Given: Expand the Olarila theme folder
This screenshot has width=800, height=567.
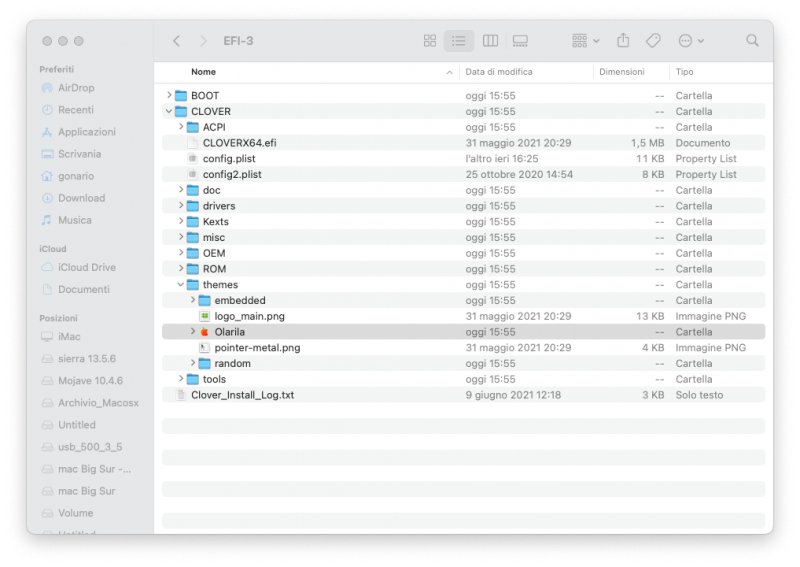Looking at the screenshot, I should tap(192, 331).
